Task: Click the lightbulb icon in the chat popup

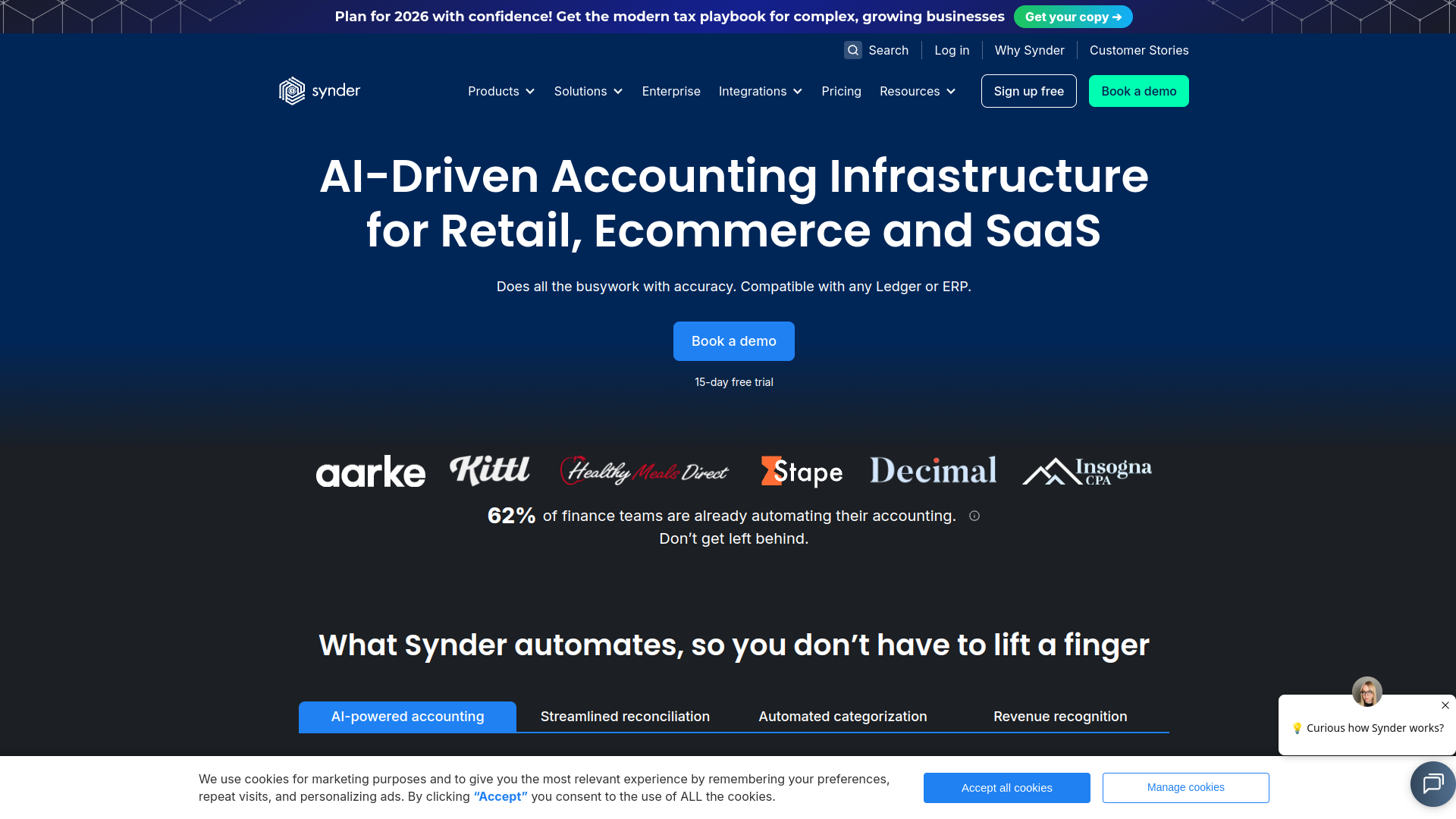Action: (1299, 728)
